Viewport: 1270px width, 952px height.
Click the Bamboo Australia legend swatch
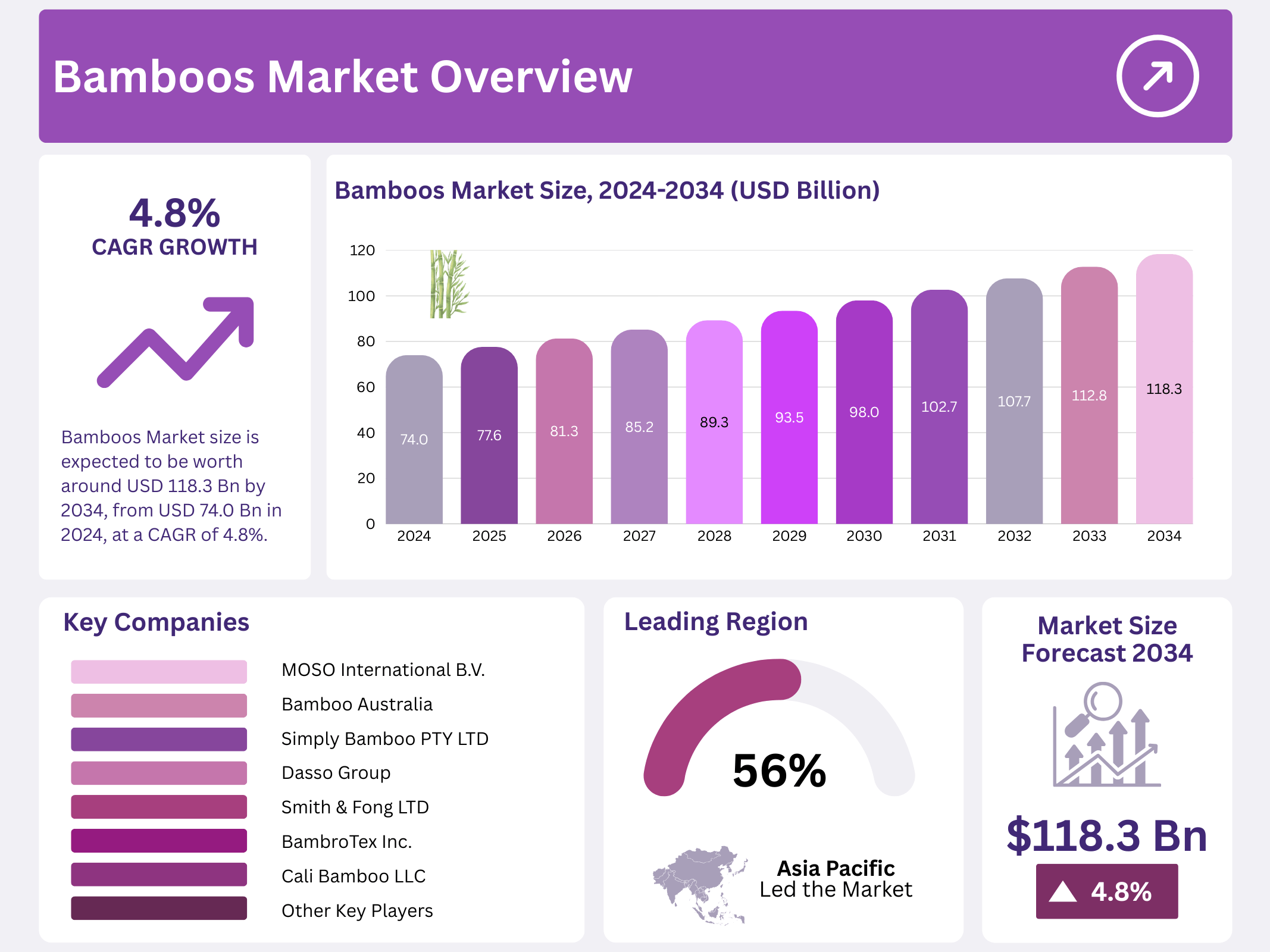(x=159, y=705)
